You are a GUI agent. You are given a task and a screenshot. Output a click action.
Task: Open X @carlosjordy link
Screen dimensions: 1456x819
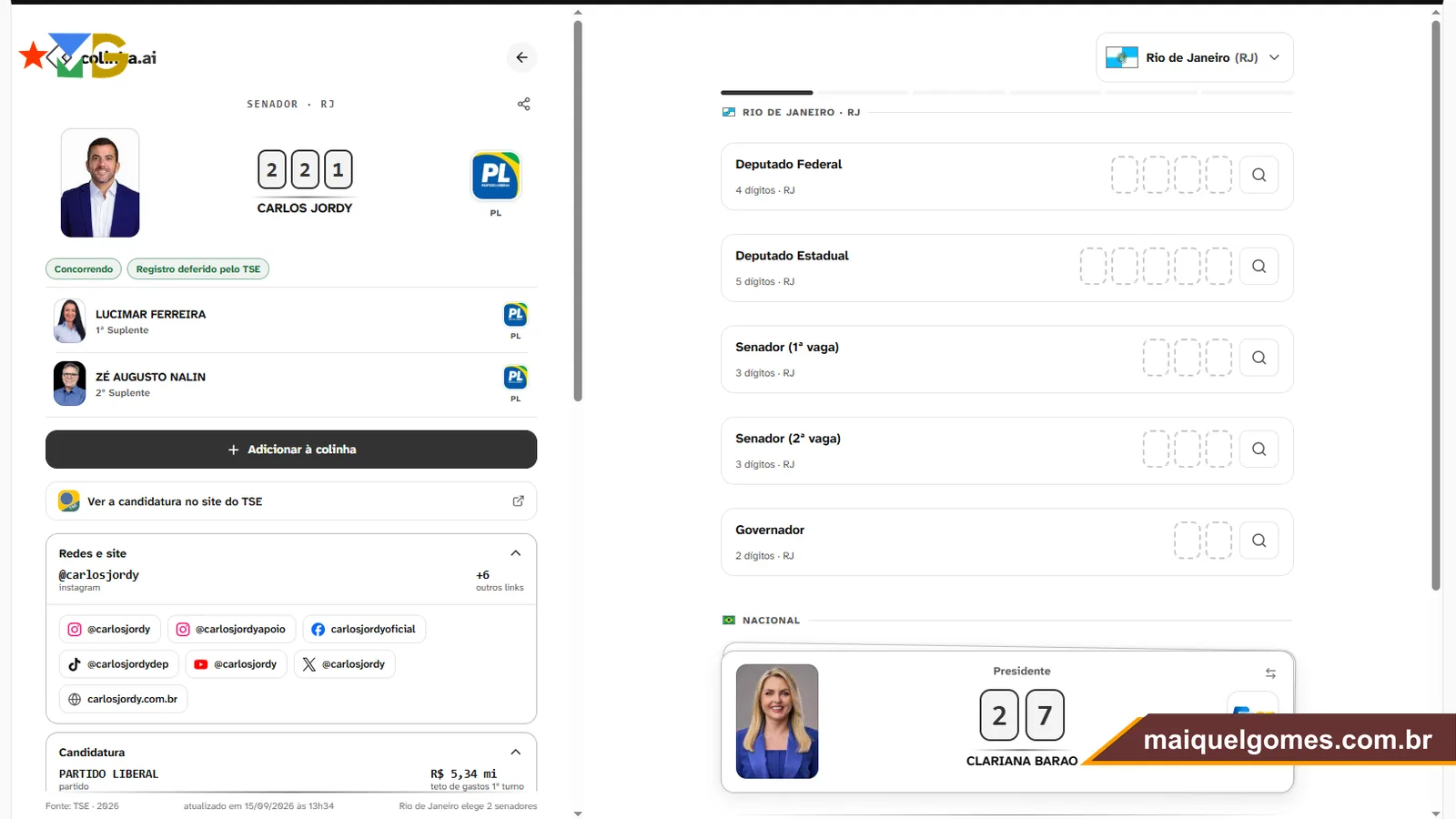click(x=344, y=664)
